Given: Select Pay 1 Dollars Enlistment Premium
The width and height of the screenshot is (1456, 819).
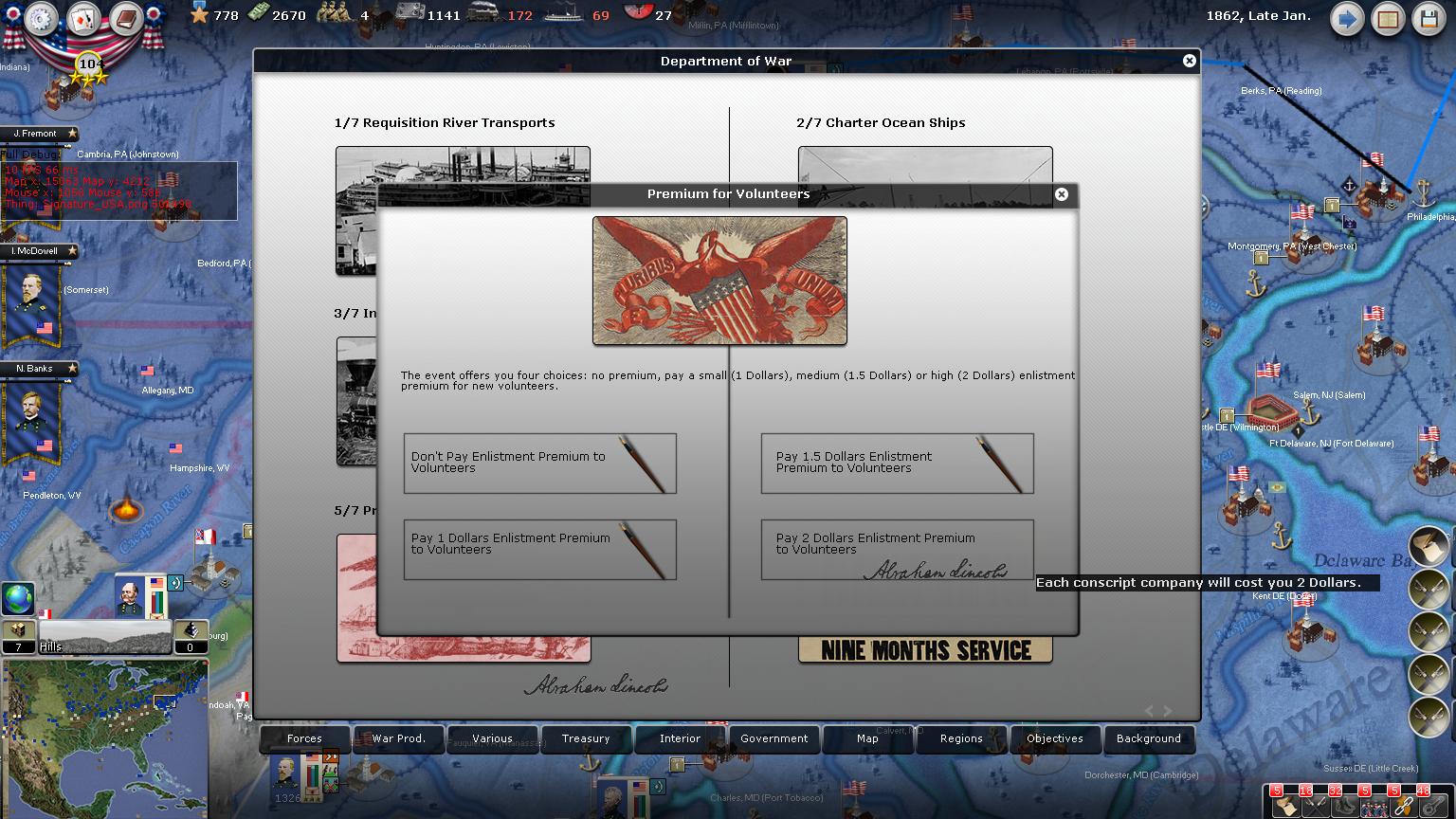Looking at the screenshot, I should pos(539,549).
